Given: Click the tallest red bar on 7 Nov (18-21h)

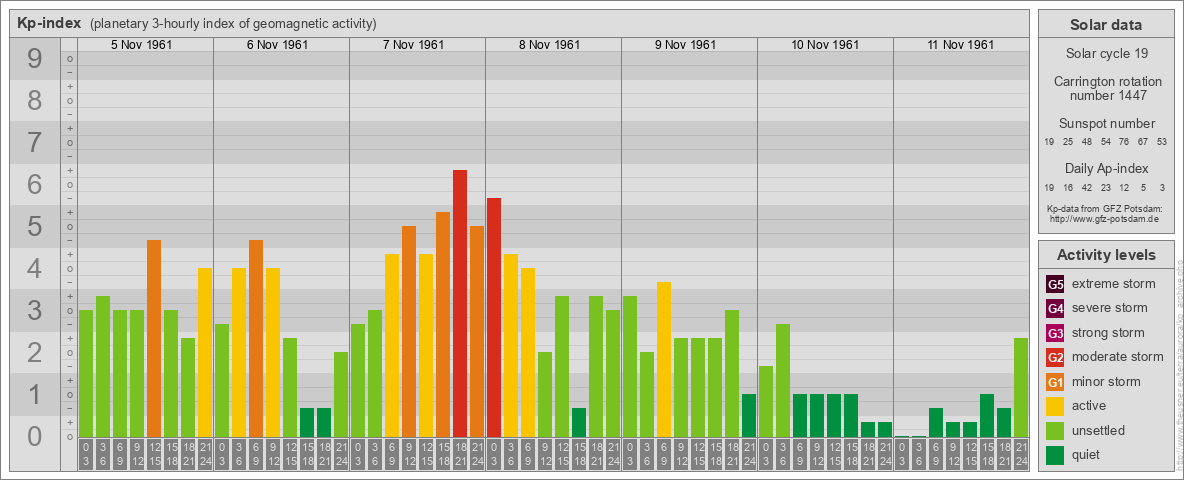Looking at the screenshot, I should [x=460, y=303].
